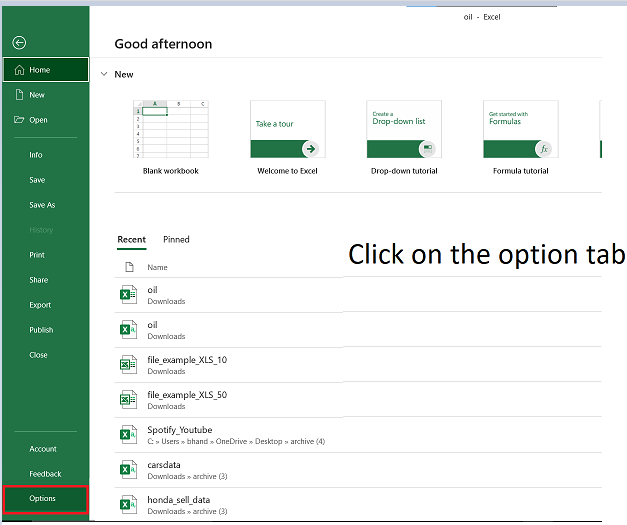The height and width of the screenshot is (525, 627).
Task: Collapse the New section chevron
Action: (104, 74)
